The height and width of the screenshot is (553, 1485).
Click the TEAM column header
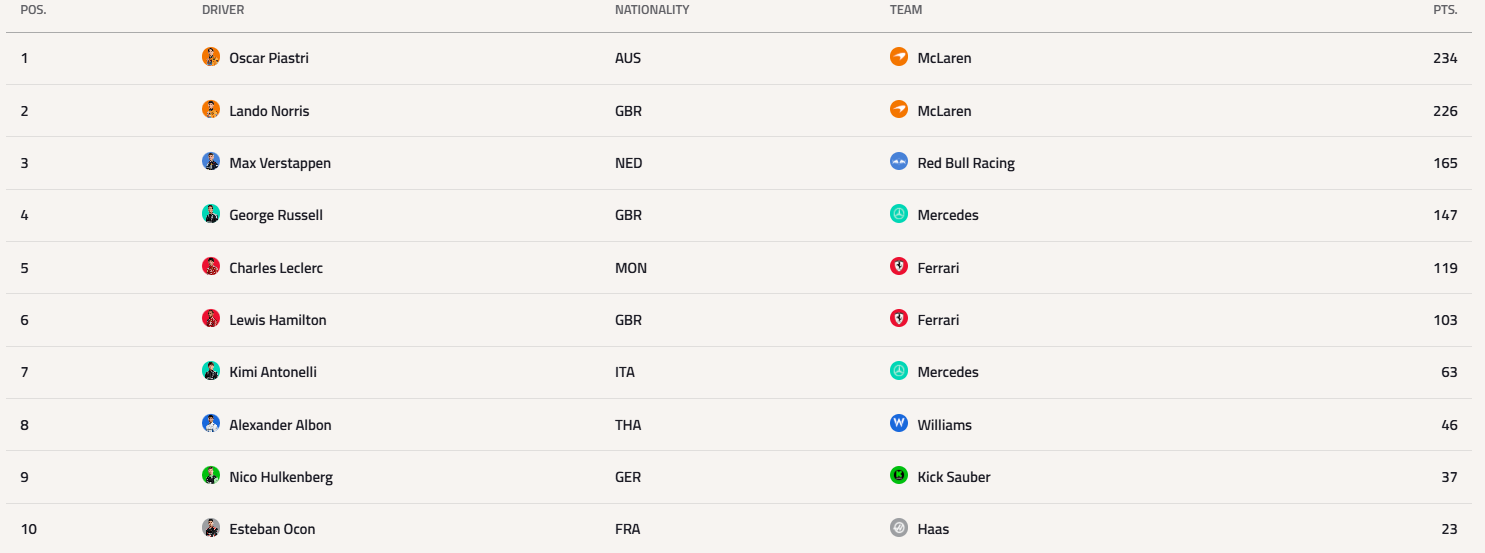pyautogui.click(x=906, y=10)
